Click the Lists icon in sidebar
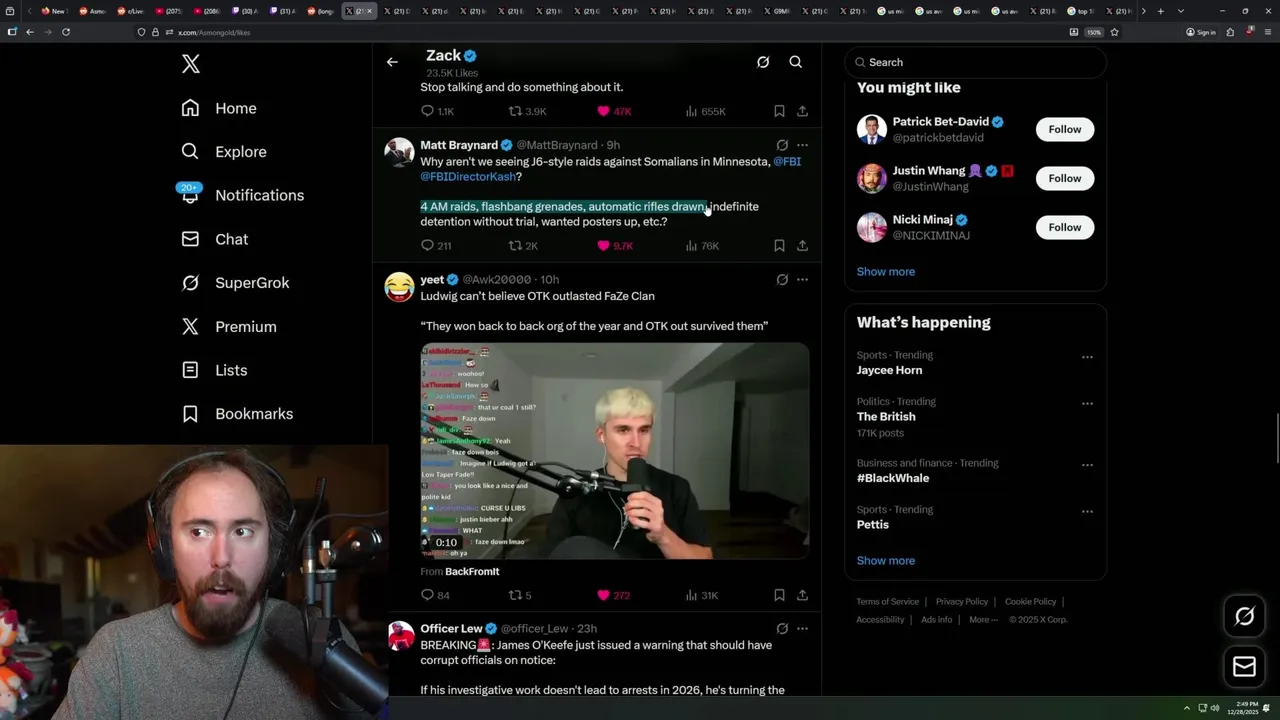 tap(190, 370)
